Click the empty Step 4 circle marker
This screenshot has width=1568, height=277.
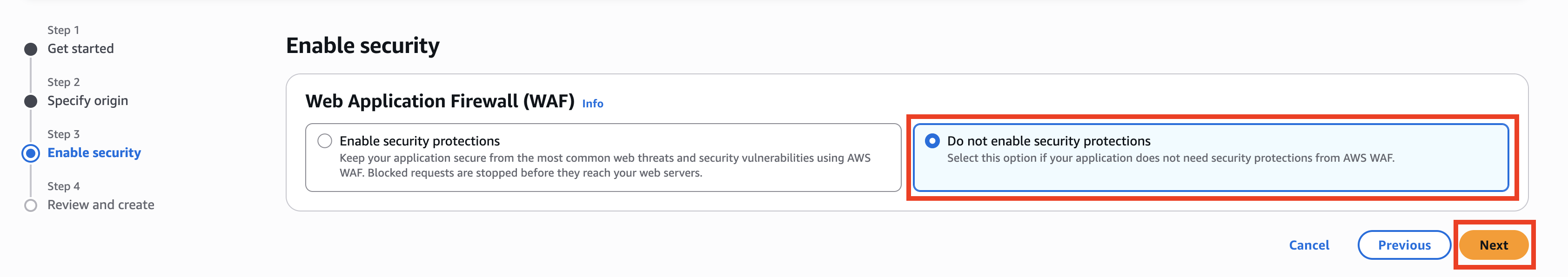[x=30, y=205]
